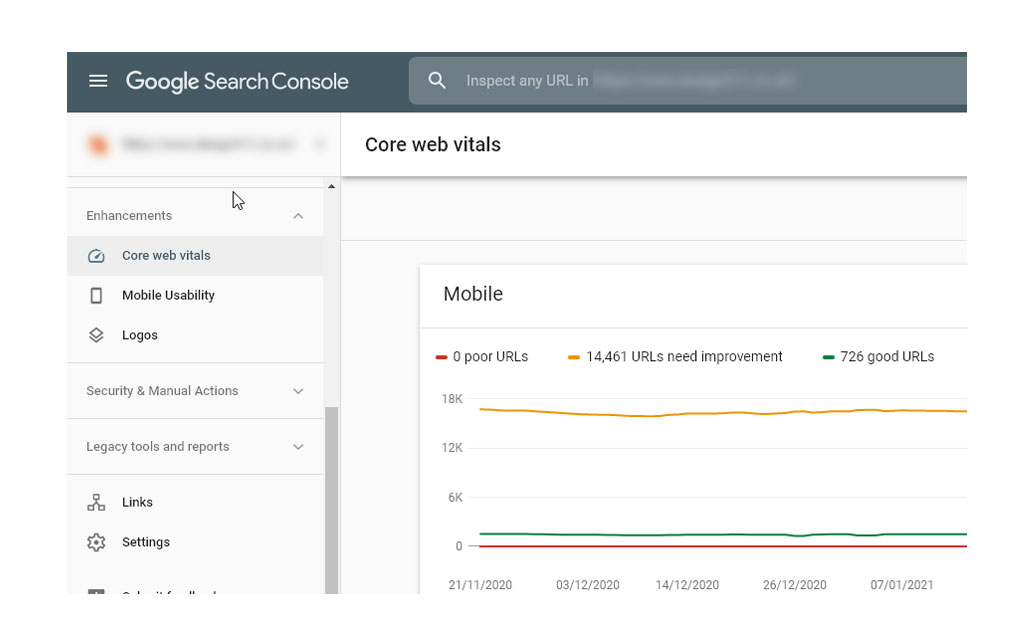The height and width of the screenshot is (640, 1024).
Task: Select Core web vitals menu item
Action: pos(195,256)
